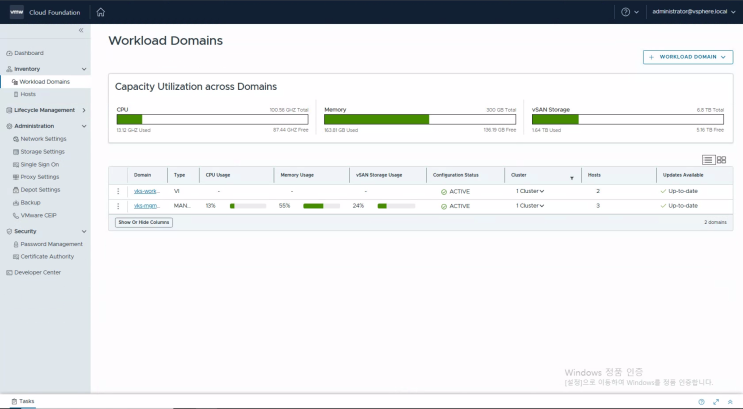
Task: Click the VMware Cloud Foundation logo
Action: [17, 12]
